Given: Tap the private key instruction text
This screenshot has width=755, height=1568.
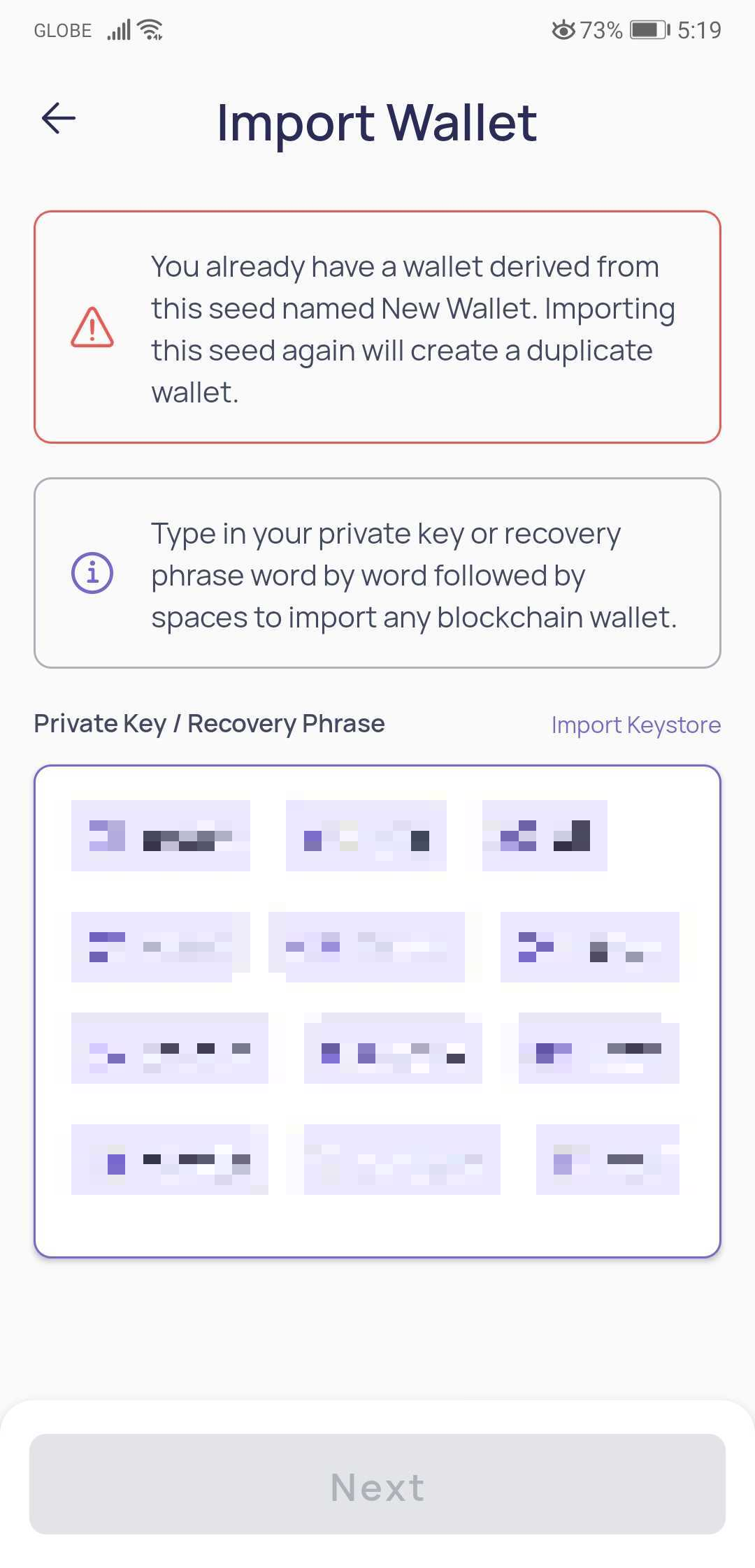Looking at the screenshot, I should [x=414, y=575].
